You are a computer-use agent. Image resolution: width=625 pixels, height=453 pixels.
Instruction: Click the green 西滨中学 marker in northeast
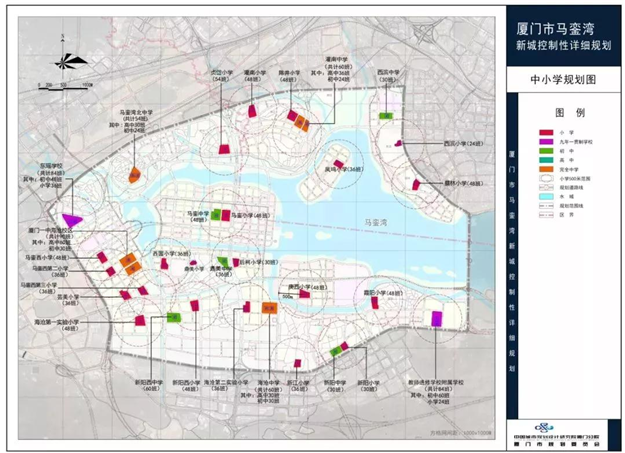click(x=385, y=115)
